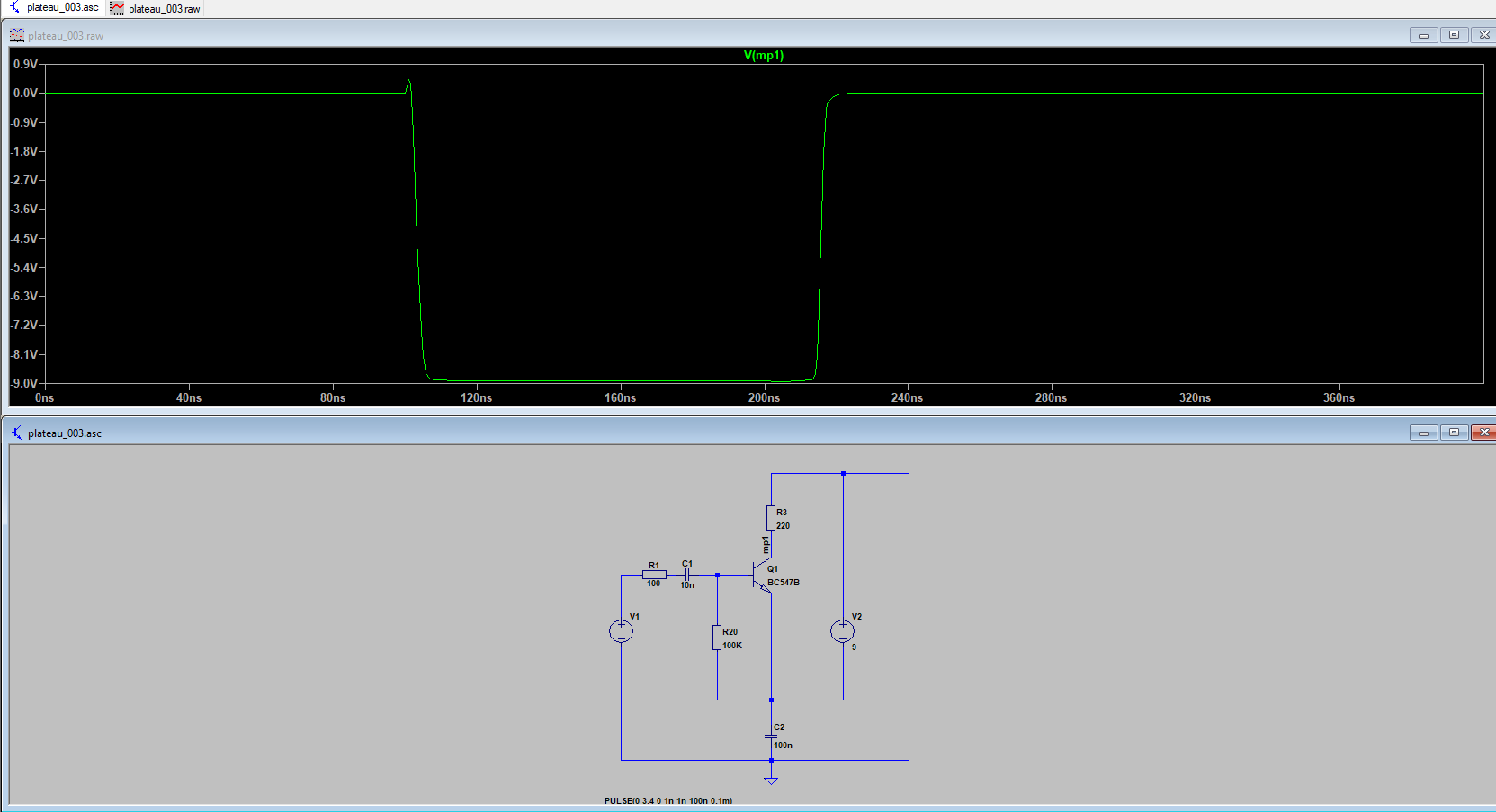Click the 100 value of R1
Screen dimensions: 1496x812
(x=653, y=584)
